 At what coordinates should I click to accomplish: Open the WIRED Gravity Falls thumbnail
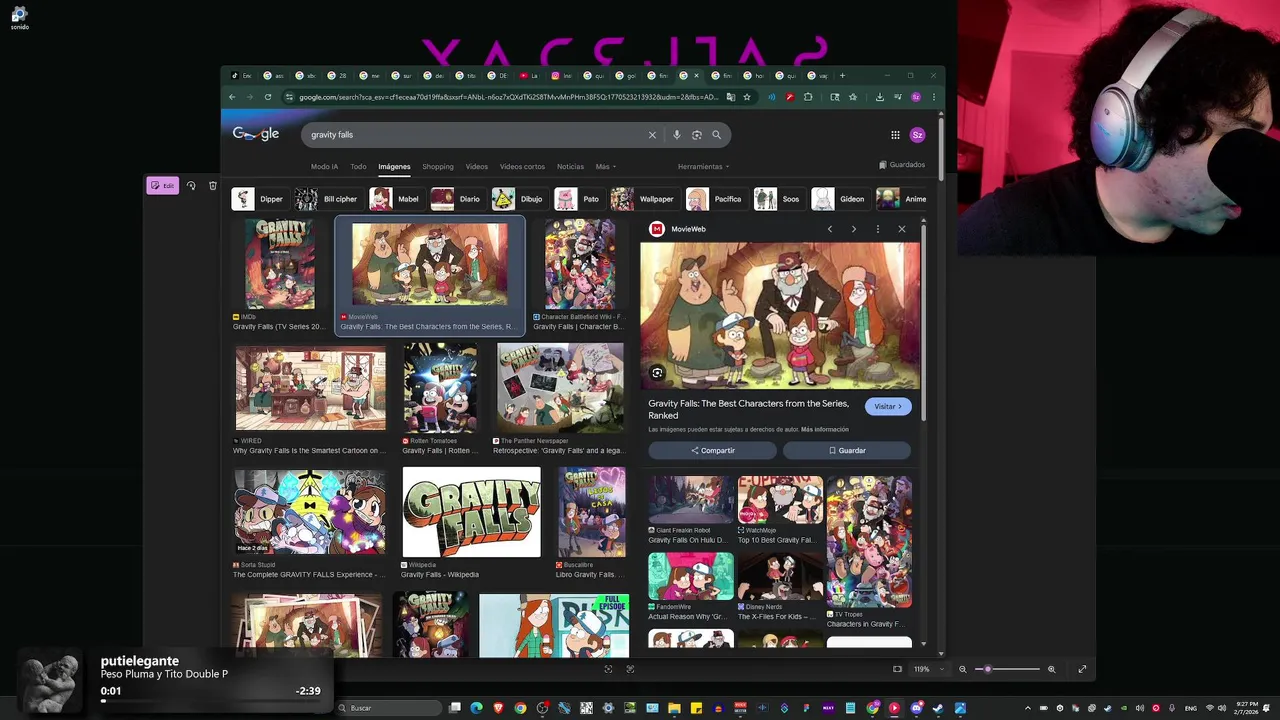(310, 389)
